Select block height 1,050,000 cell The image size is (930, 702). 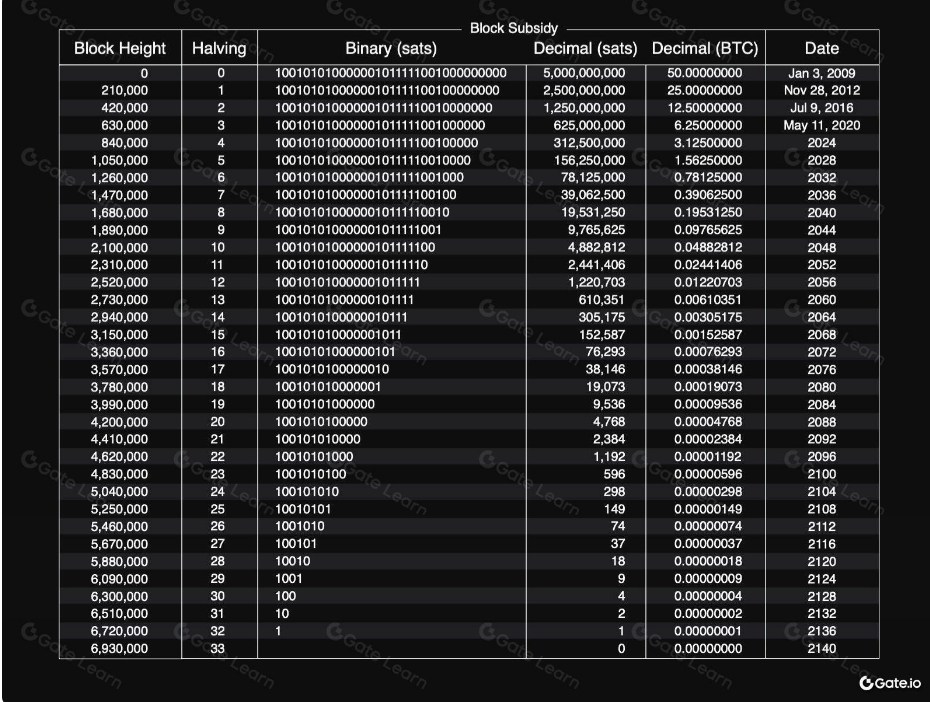coord(119,161)
